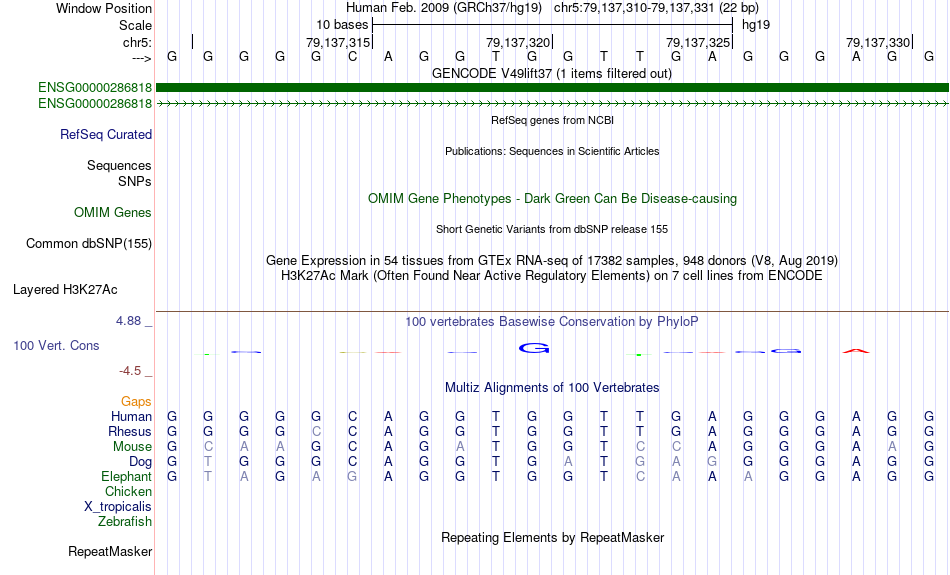The height and width of the screenshot is (575, 950).
Task: Click the GENCODE V49lift37 track title
Action: click(x=552, y=73)
